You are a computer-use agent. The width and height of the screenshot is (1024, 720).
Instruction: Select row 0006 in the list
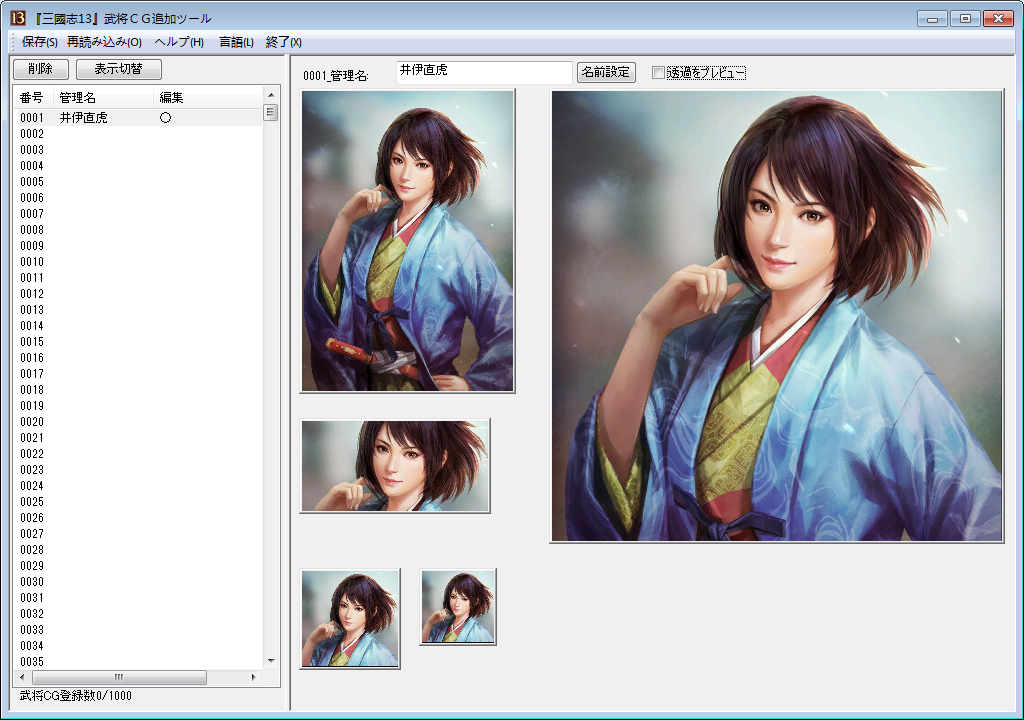(138, 198)
